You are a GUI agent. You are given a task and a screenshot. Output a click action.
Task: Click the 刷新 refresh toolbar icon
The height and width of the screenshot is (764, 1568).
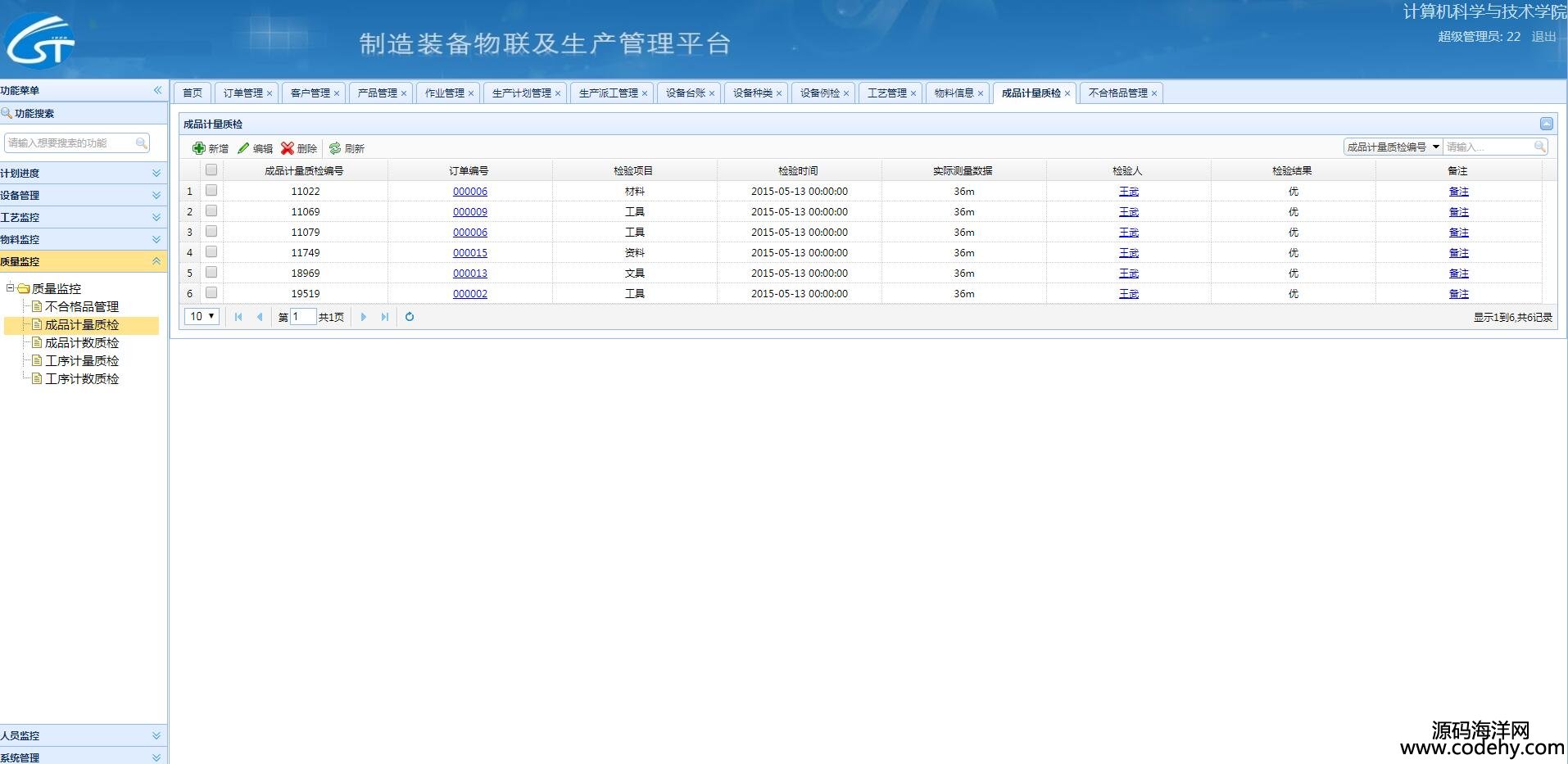335,148
